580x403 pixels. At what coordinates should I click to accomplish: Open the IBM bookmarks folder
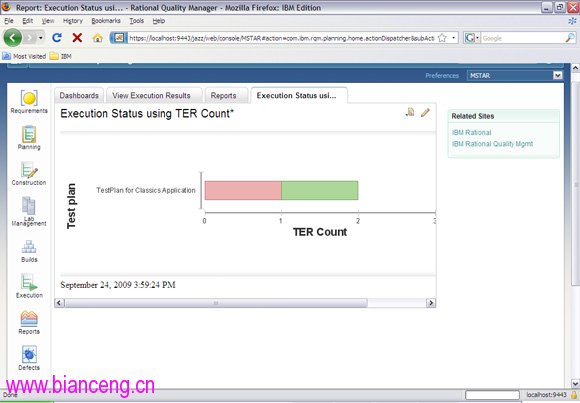click(x=61, y=56)
